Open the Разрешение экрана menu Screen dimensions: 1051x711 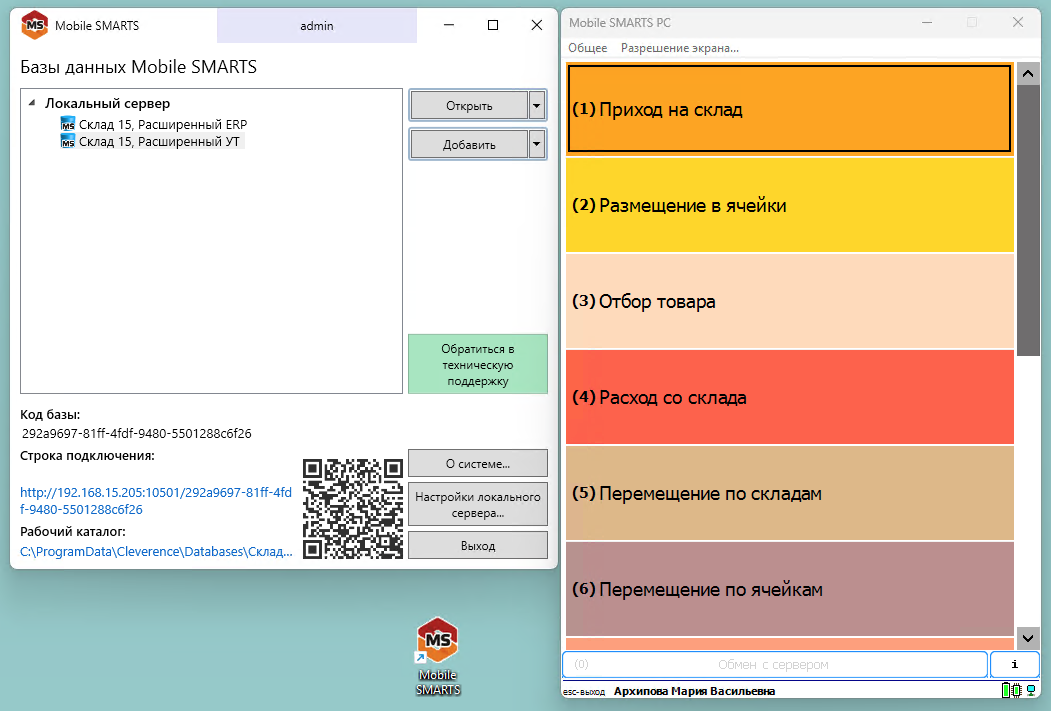coord(679,48)
